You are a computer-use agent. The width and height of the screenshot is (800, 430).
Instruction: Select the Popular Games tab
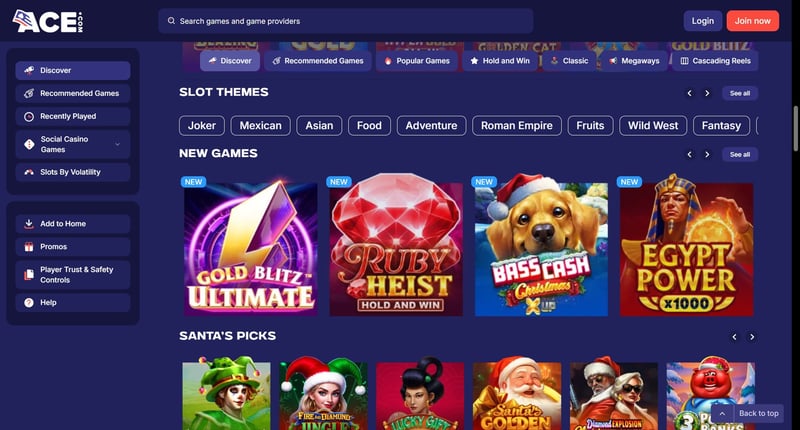(x=417, y=61)
